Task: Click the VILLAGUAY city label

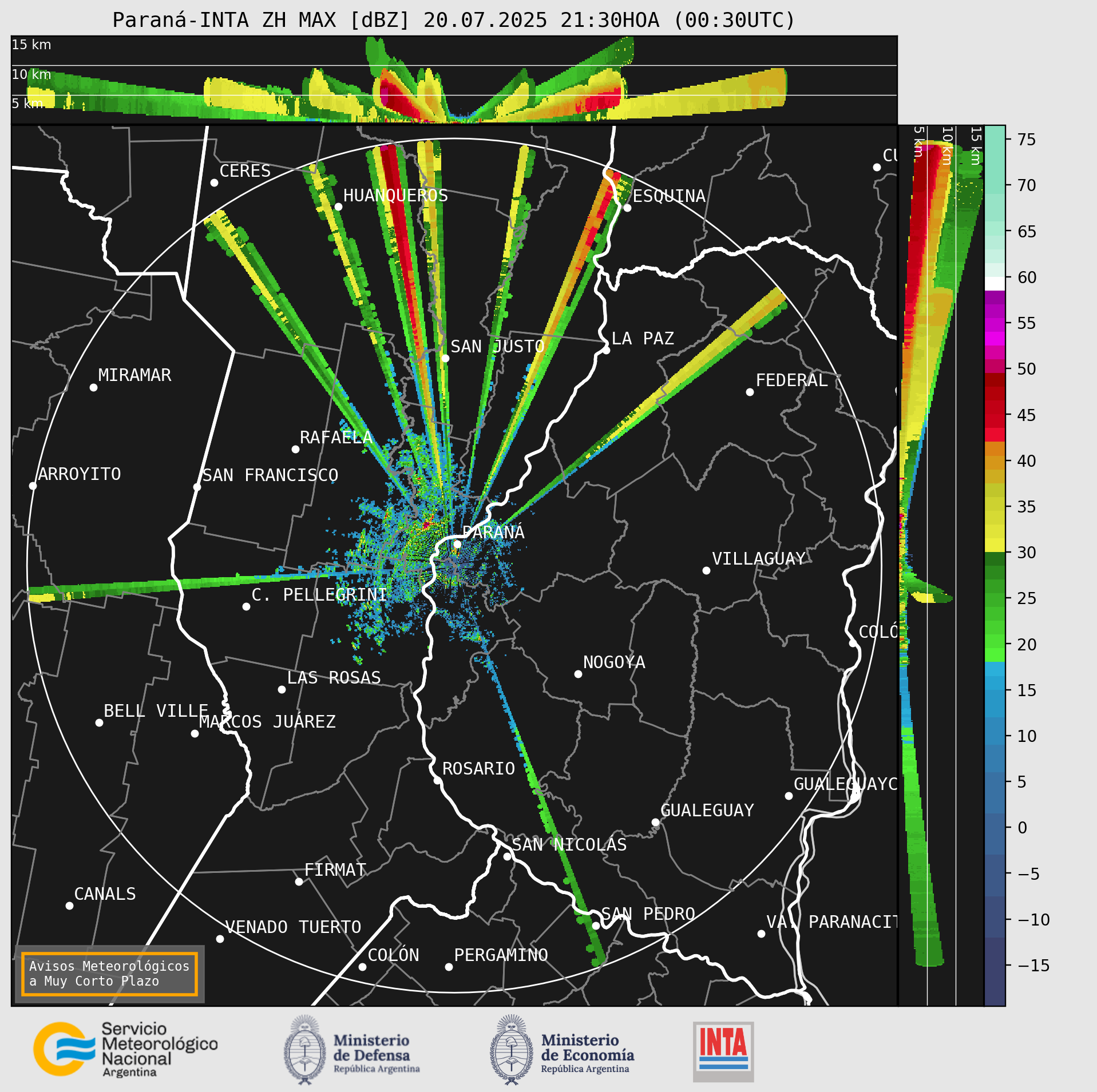Action: pos(759,559)
